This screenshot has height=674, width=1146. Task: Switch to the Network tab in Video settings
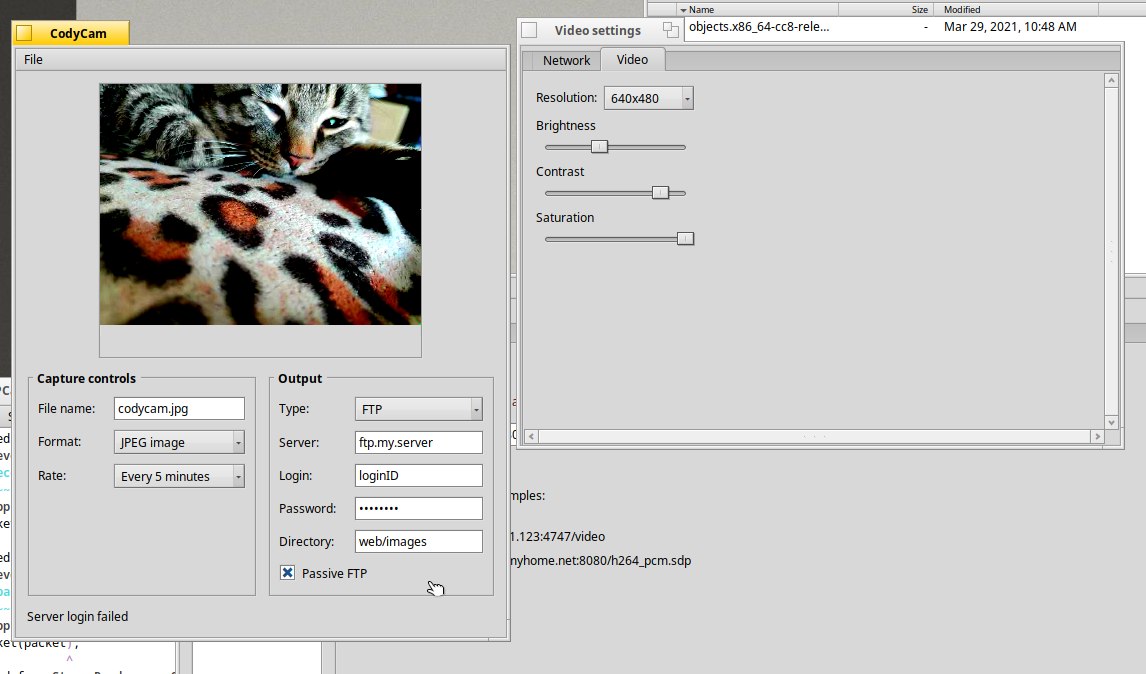pyautogui.click(x=566, y=61)
